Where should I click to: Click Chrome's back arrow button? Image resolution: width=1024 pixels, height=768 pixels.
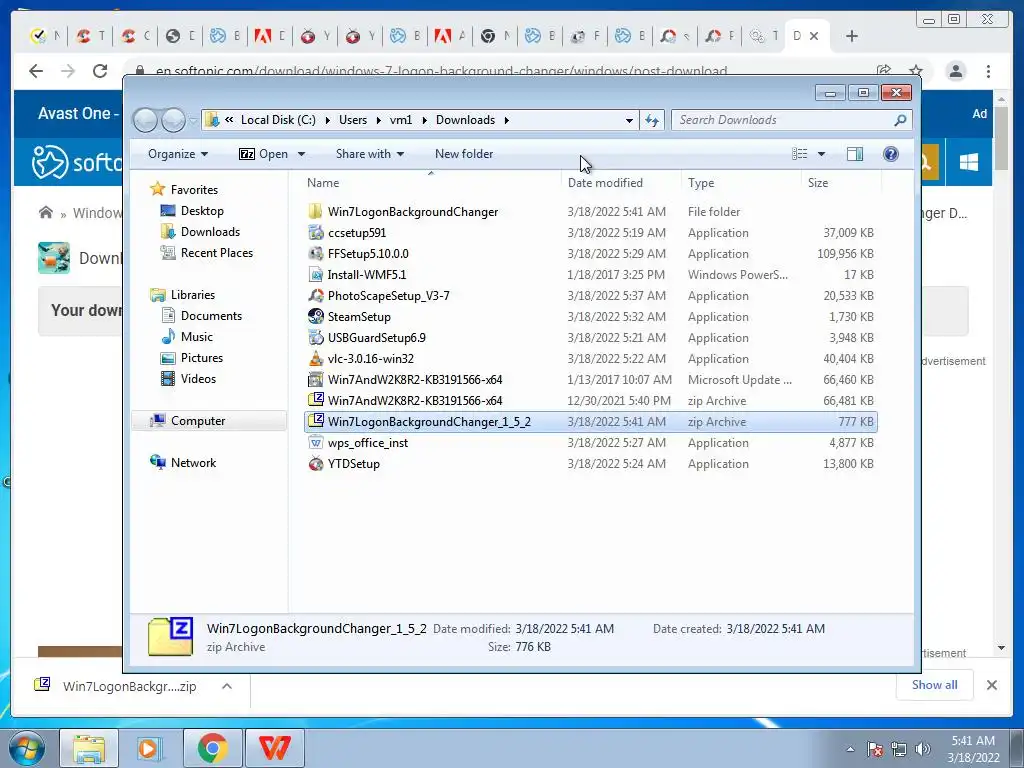coord(36,71)
